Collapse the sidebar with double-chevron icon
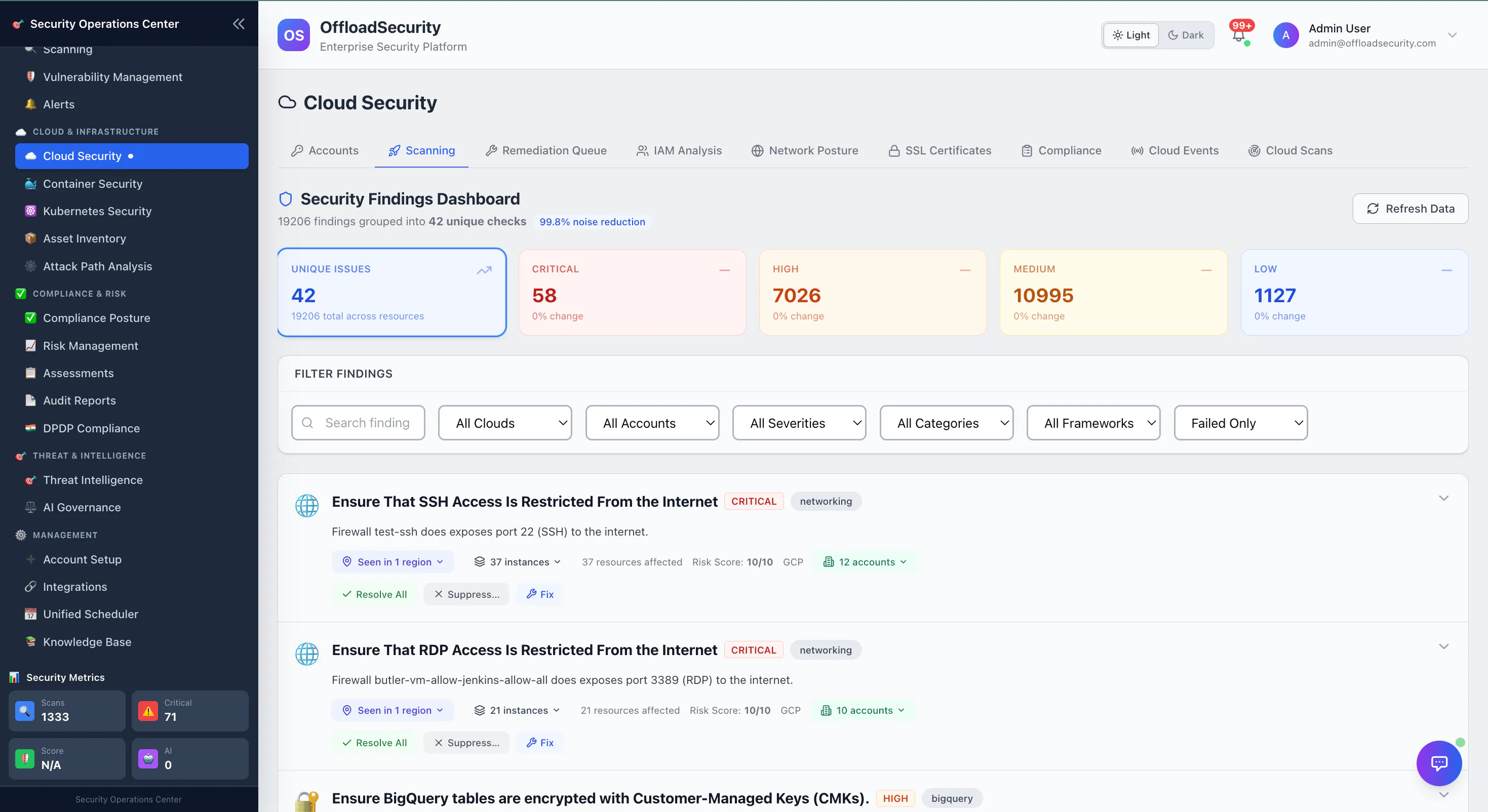This screenshot has height=812, width=1488. point(239,24)
